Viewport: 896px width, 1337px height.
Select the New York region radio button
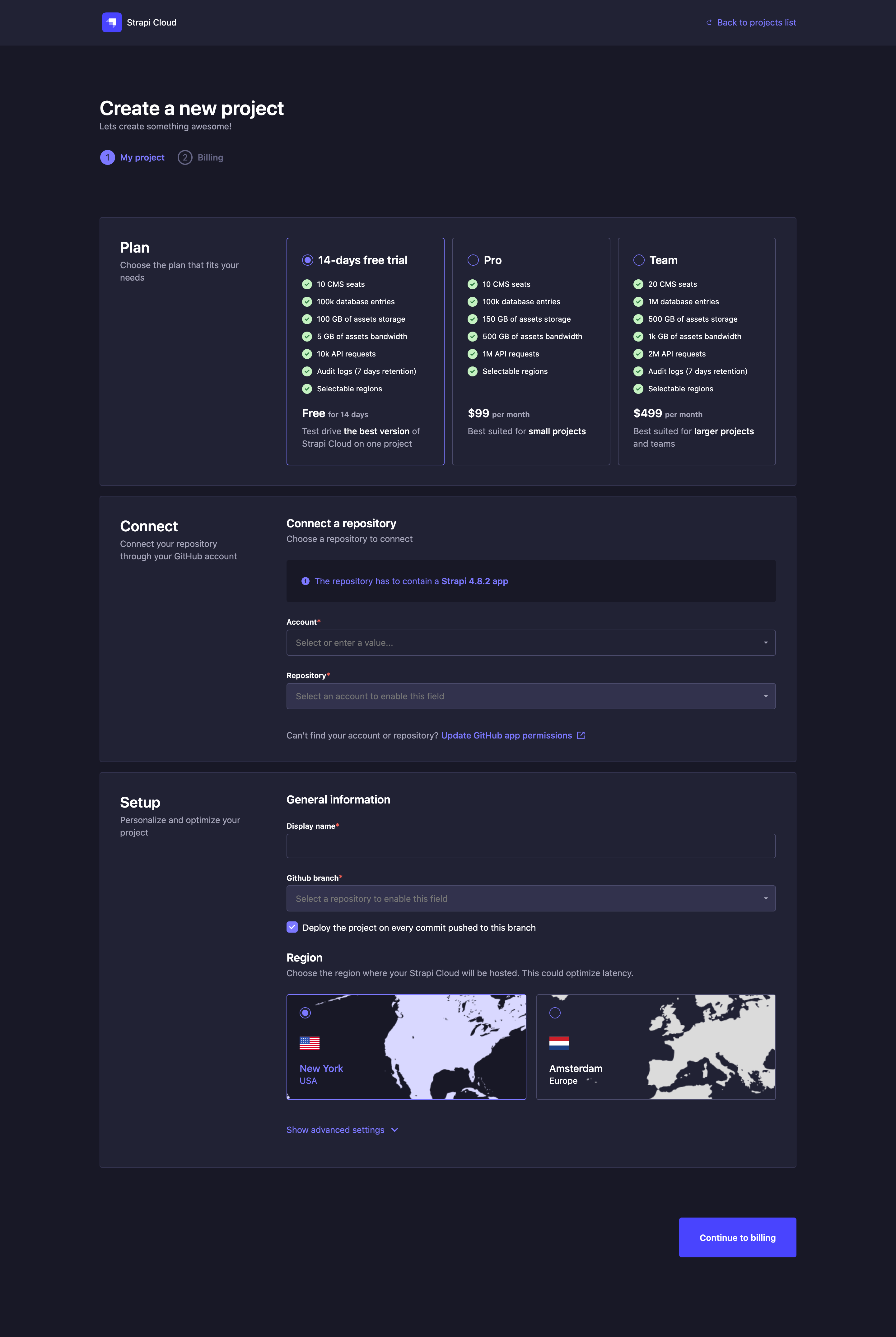[x=305, y=1013]
